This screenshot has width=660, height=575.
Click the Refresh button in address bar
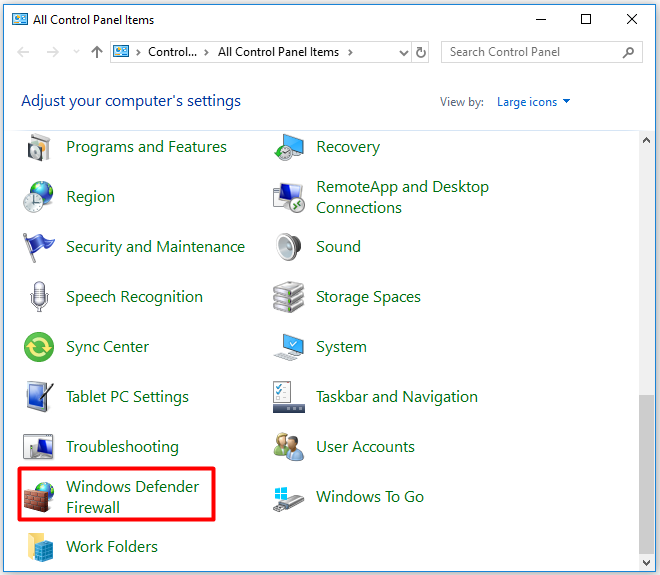421,53
